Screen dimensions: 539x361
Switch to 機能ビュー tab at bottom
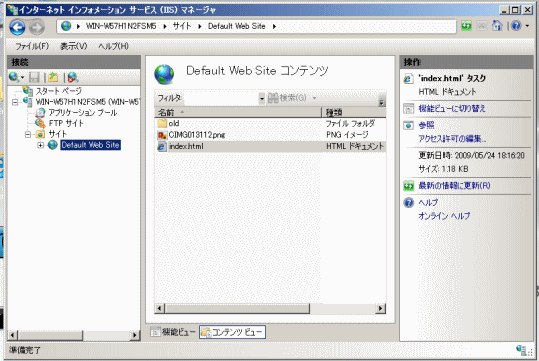(173, 332)
